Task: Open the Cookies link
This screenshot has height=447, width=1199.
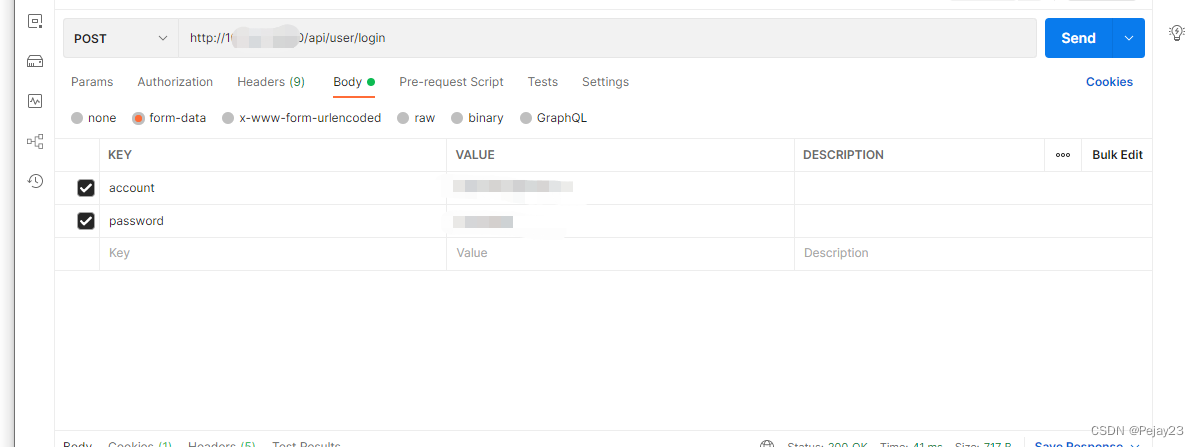Action: 1110,82
